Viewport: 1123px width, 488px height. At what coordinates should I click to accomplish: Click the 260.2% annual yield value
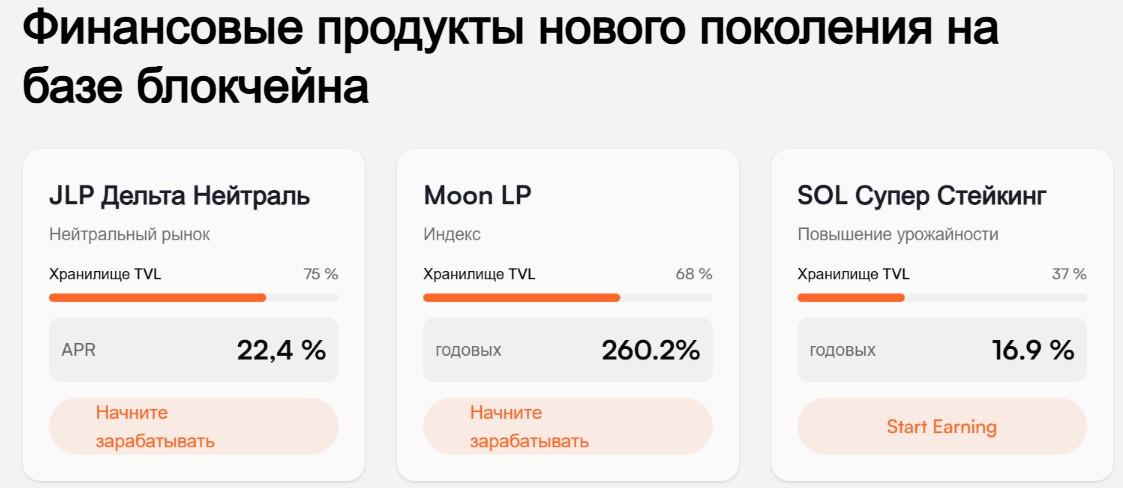650,350
